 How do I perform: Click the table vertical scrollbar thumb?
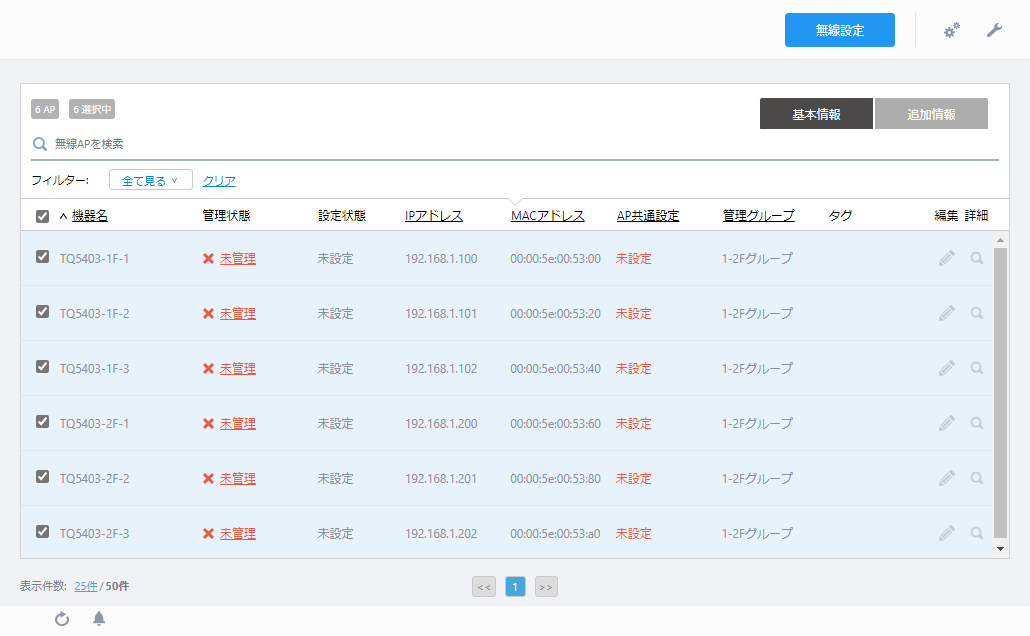pos(1000,393)
